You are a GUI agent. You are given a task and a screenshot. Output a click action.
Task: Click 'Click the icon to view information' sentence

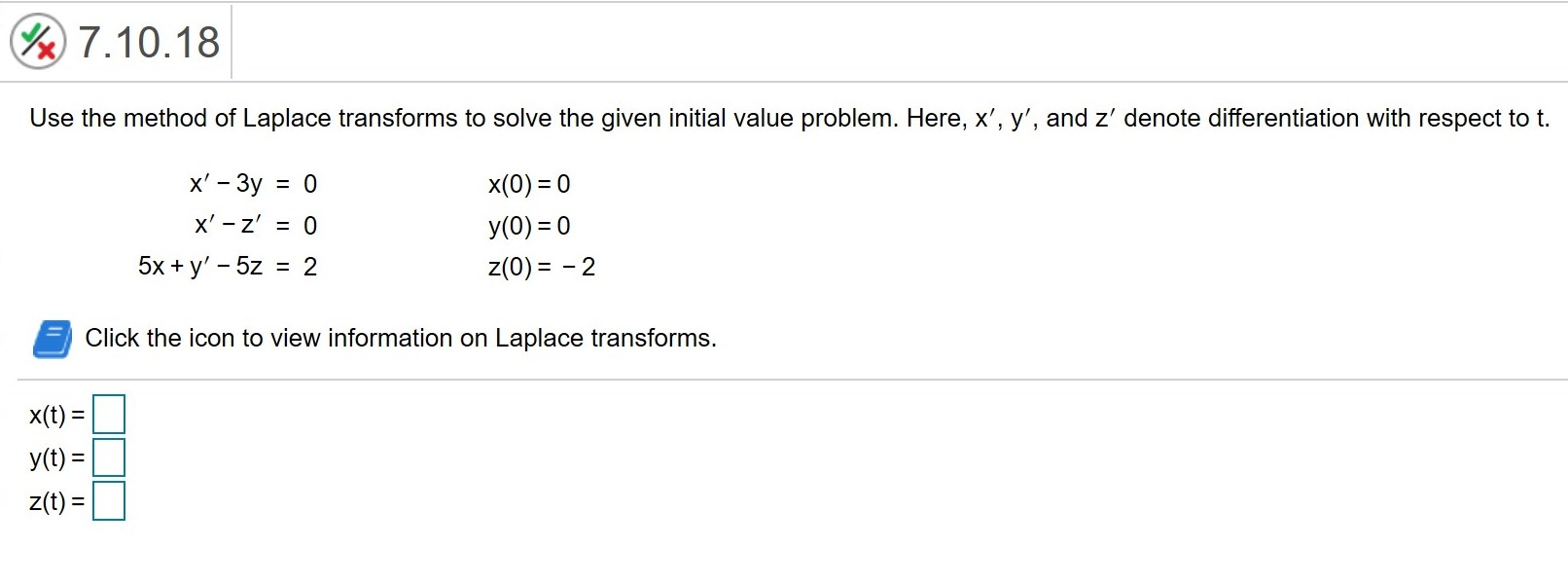pyautogui.click(x=401, y=338)
